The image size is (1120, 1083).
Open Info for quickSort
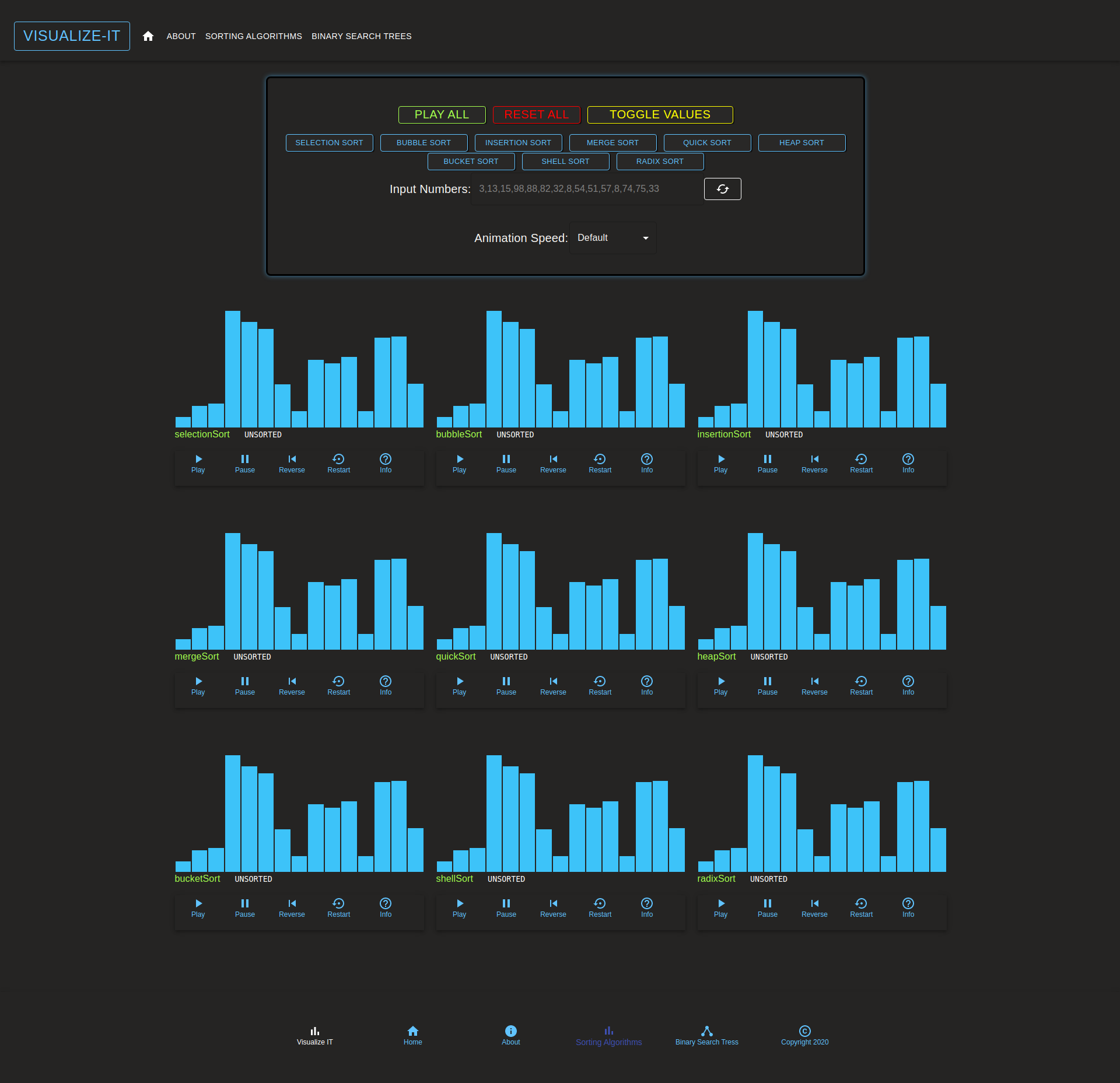[647, 686]
